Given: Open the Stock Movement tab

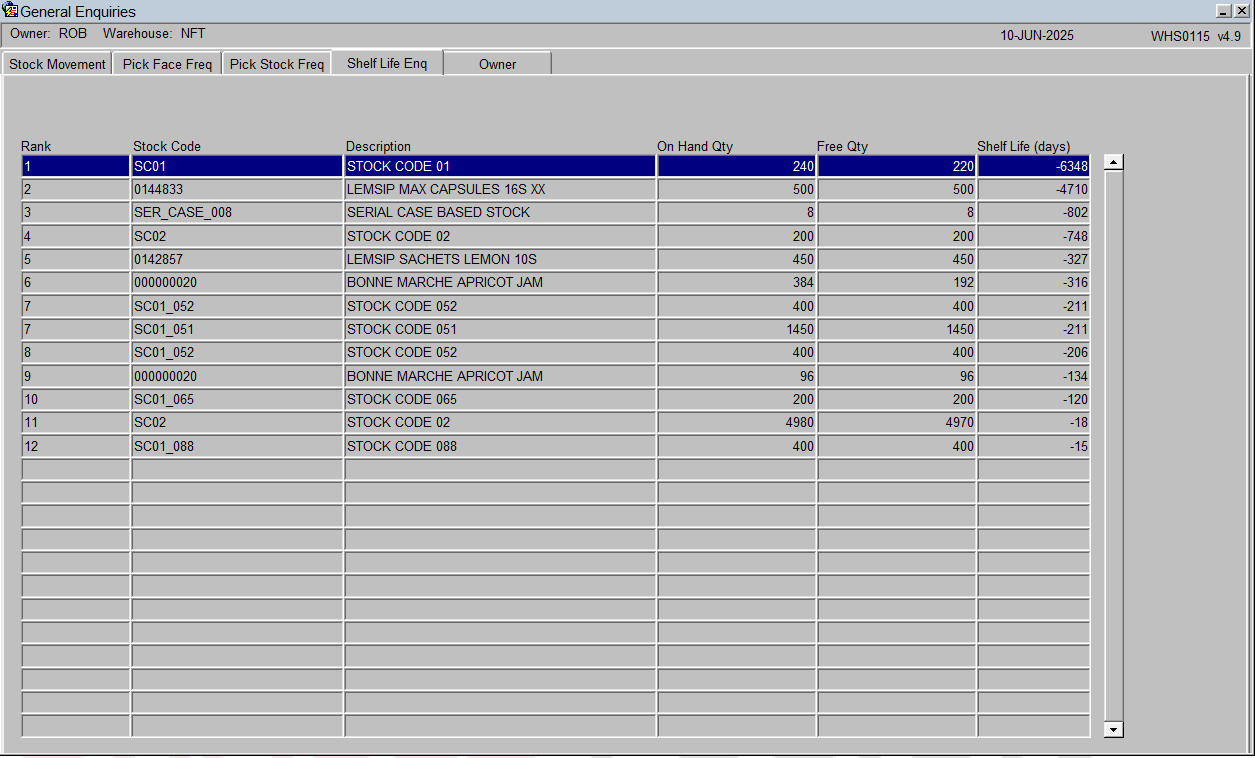Looking at the screenshot, I should click(57, 64).
